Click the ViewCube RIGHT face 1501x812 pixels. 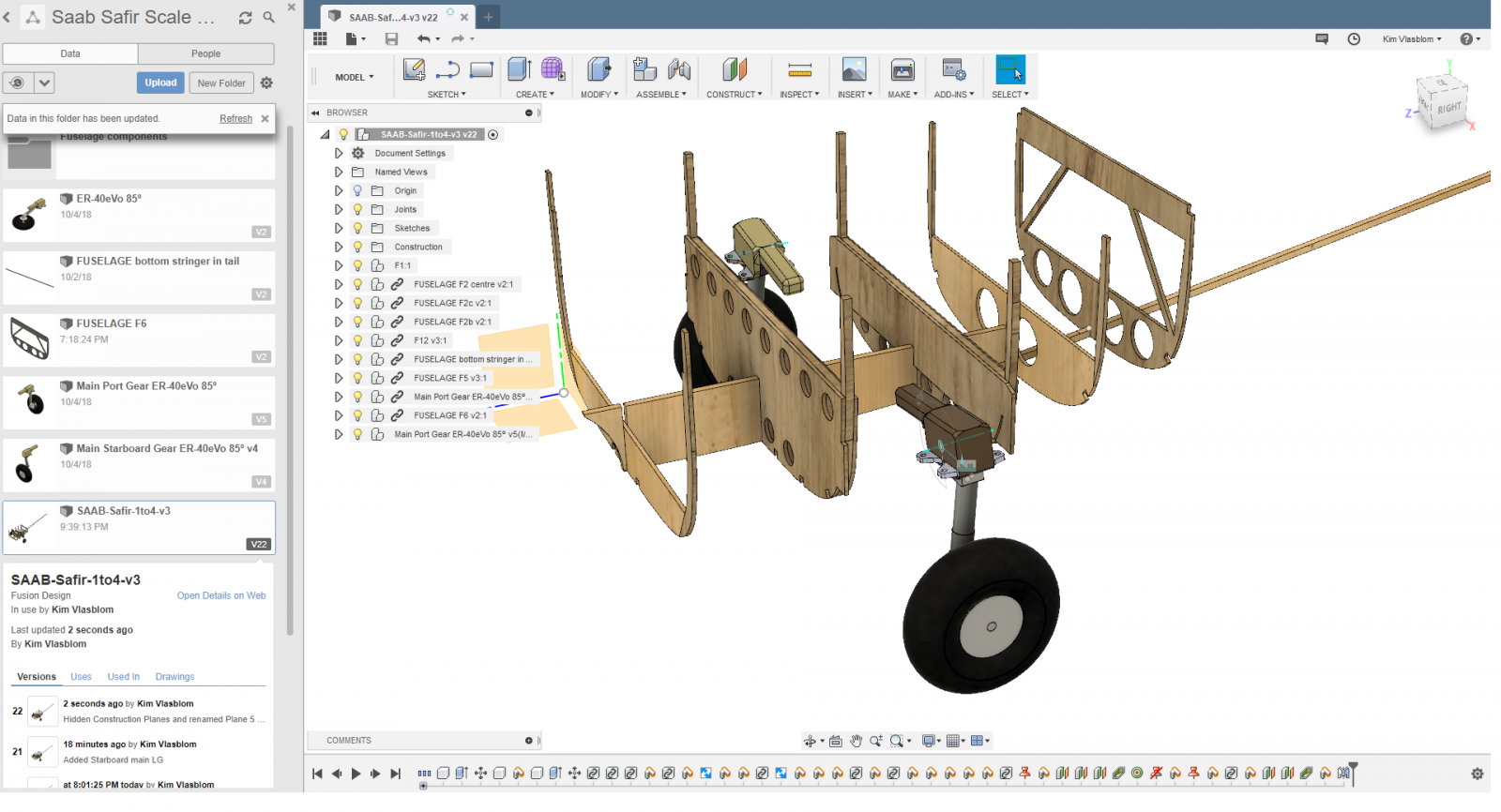click(x=1448, y=108)
